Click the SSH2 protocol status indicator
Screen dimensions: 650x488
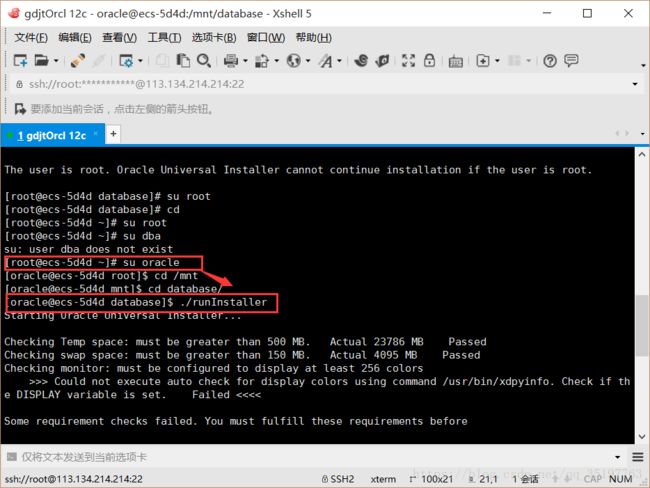tap(338, 479)
